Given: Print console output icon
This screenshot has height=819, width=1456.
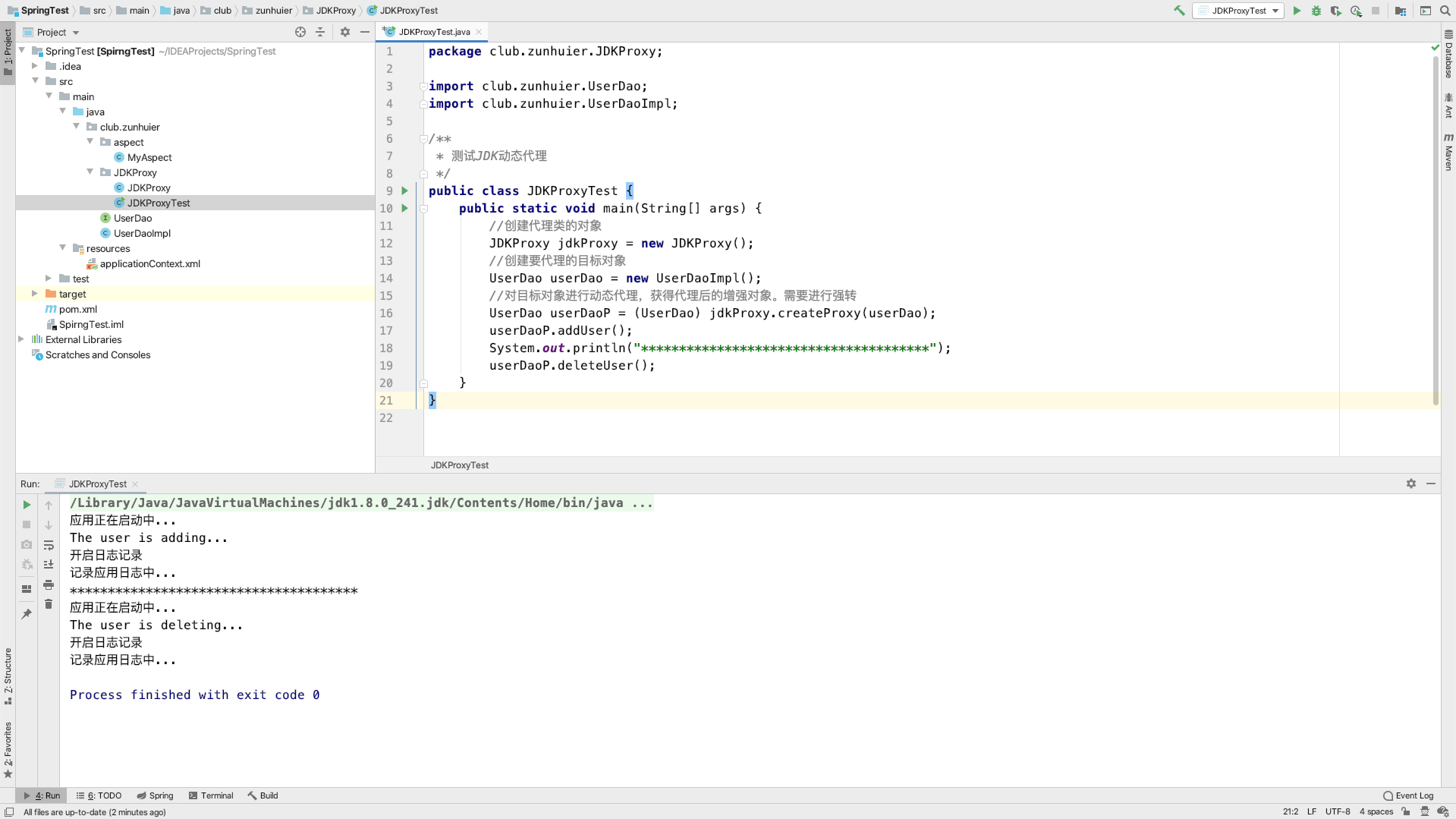Looking at the screenshot, I should pos(49,584).
